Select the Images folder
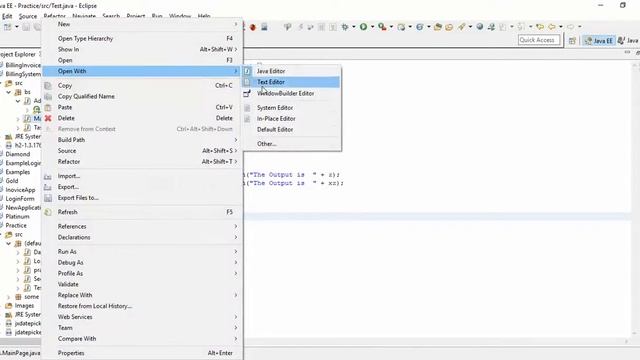The image size is (640, 360). point(24,306)
